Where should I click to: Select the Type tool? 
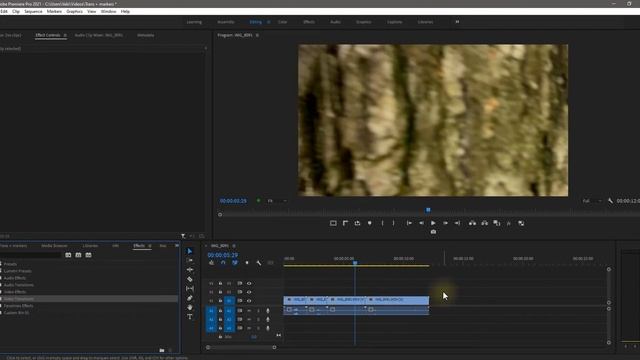(x=190, y=317)
